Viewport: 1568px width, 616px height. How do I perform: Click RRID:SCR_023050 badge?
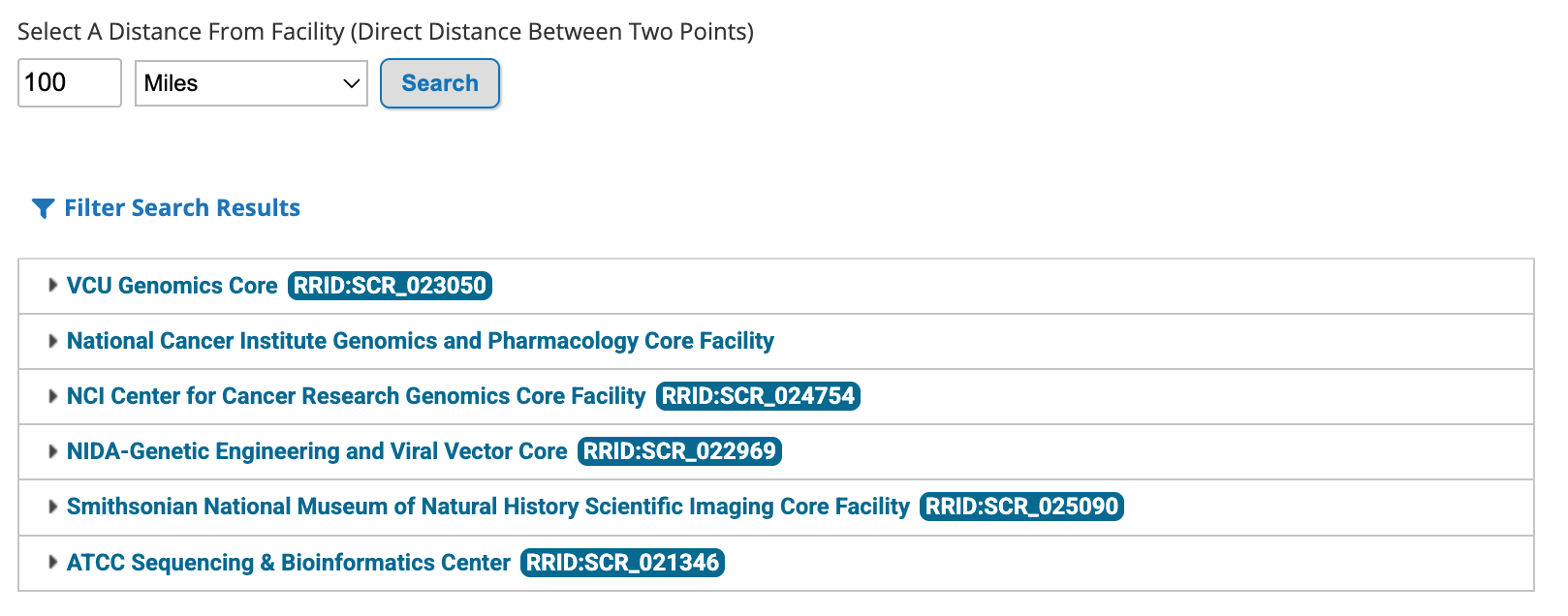[390, 286]
